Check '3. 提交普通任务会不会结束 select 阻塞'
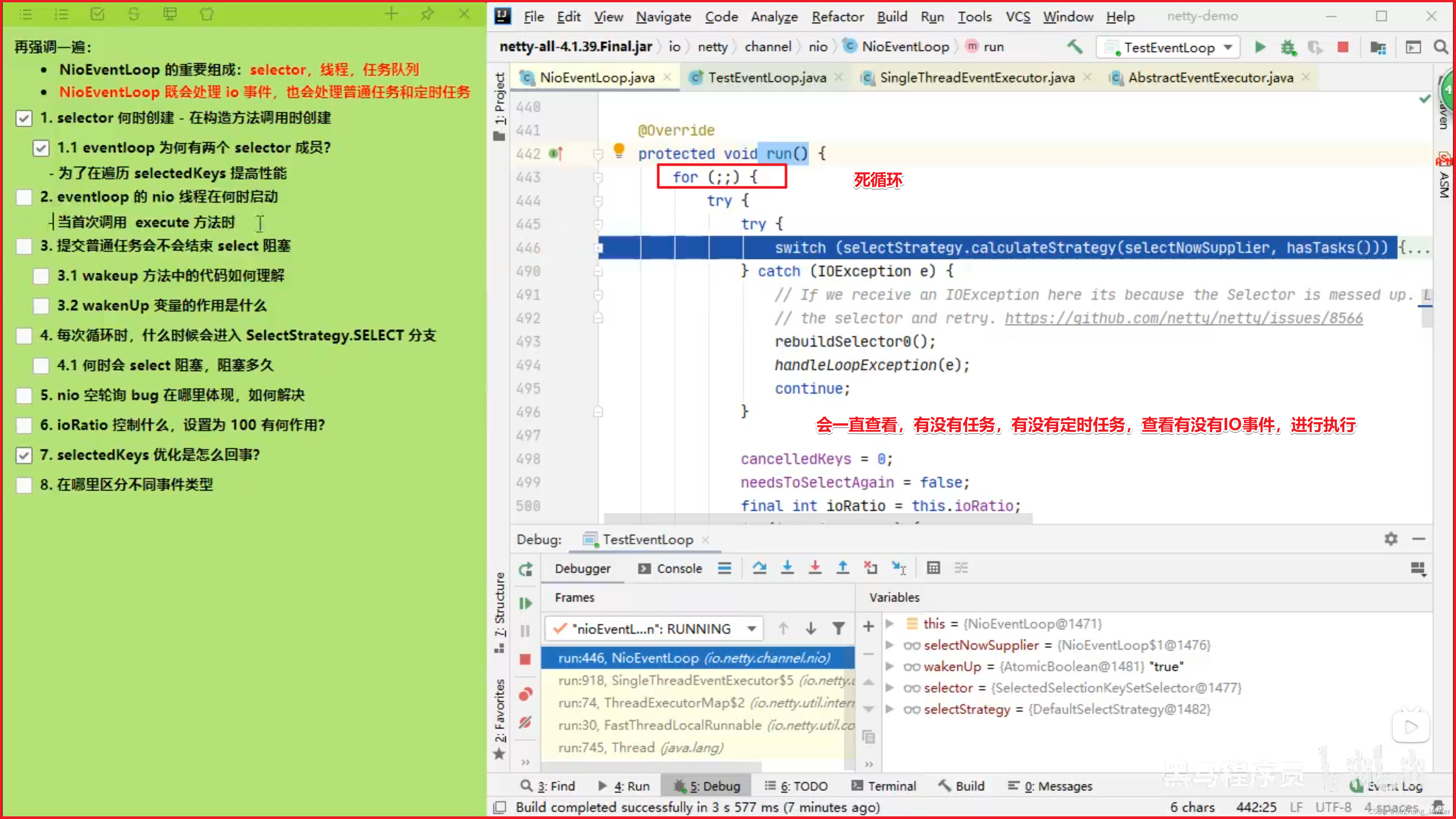 [x=24, y=247]
